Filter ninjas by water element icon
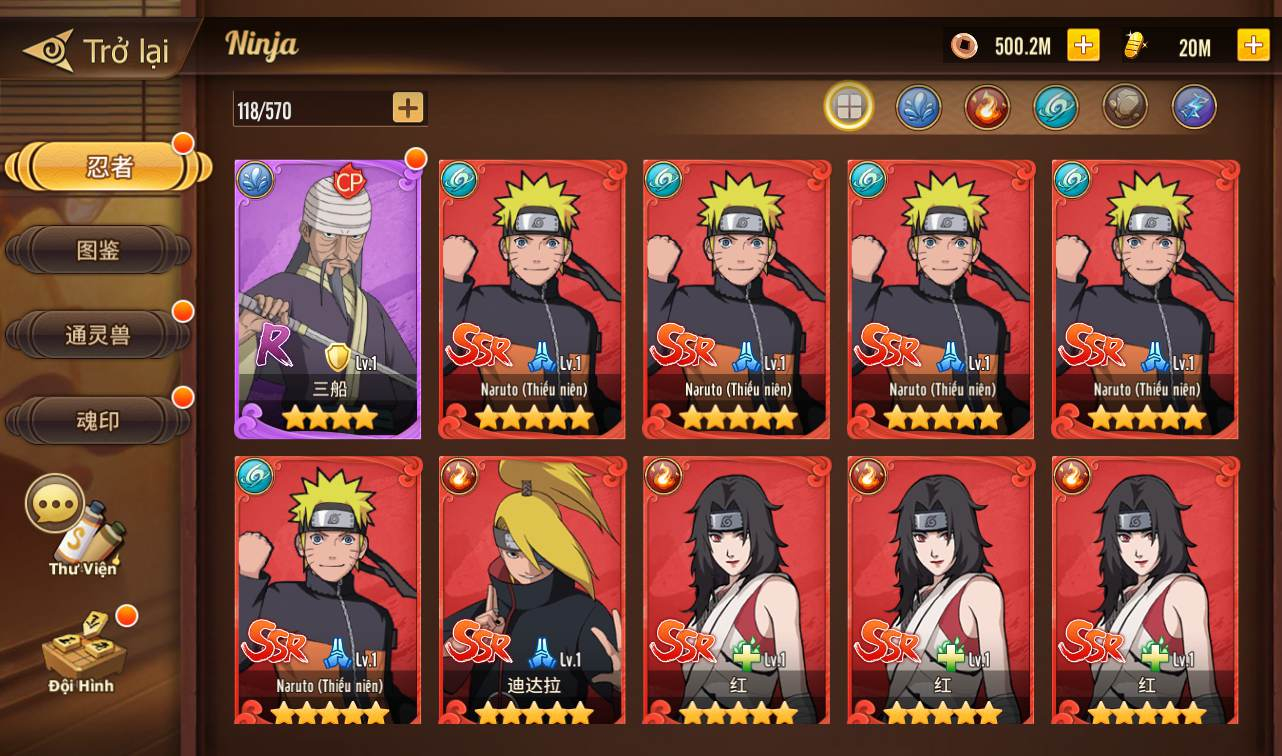This screenshot has height=756, width=1282. pyautogui.click(x=918, y=107)
